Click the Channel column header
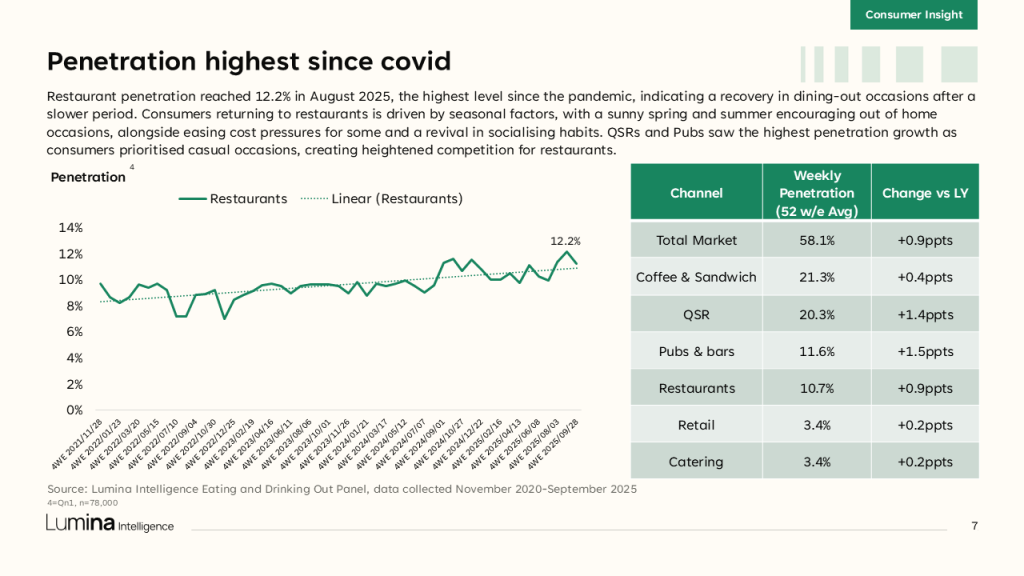1024x576 pixels. pyautogui.click(x=696, y=192)
